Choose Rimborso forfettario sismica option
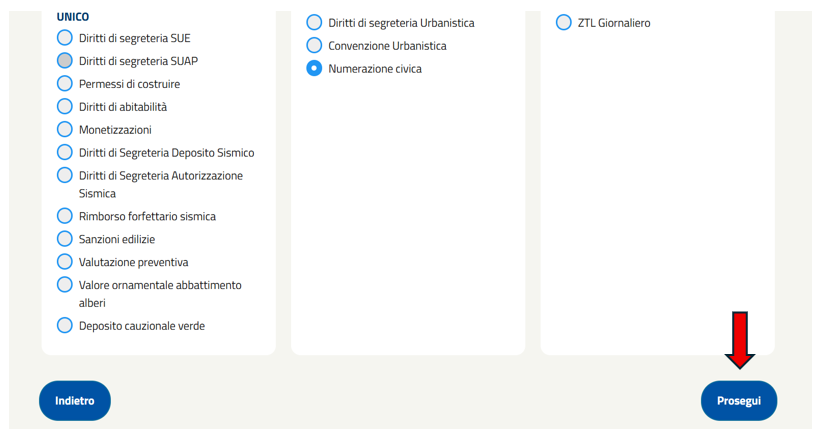 (x=65, y=216)
